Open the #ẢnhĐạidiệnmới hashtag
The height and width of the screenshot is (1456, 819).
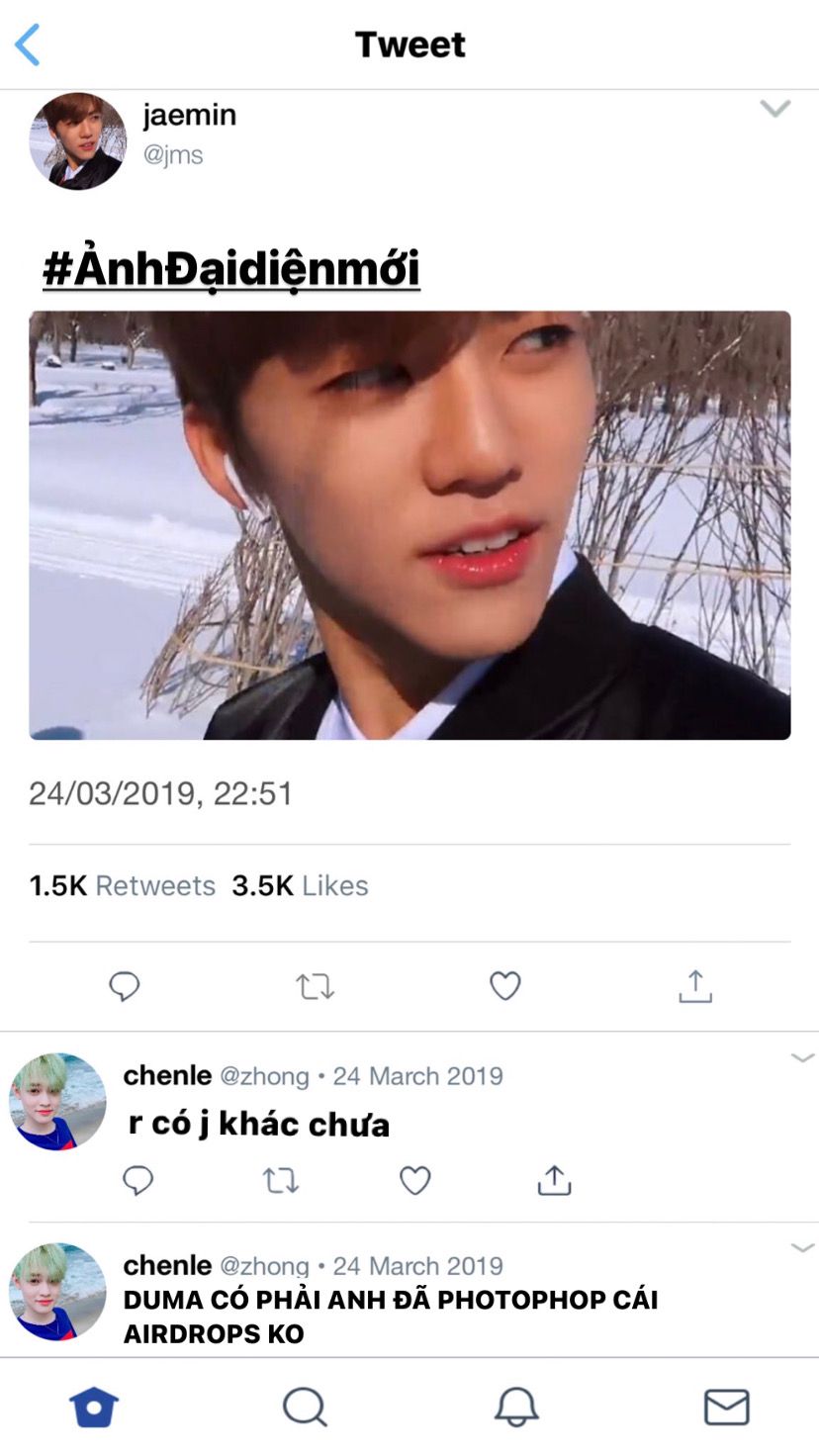tap(231, 269)
